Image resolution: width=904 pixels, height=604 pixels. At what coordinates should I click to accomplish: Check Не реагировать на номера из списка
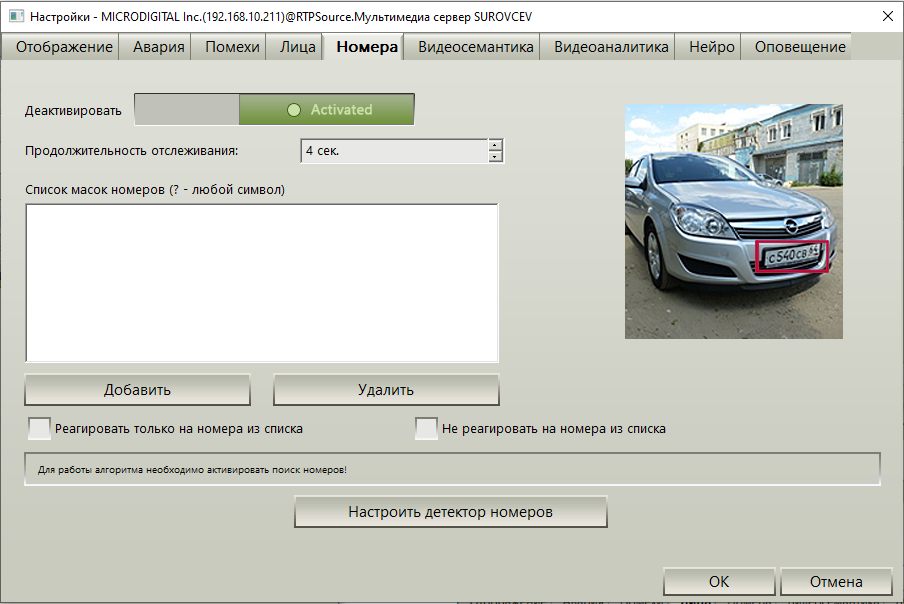coord(426,429)
